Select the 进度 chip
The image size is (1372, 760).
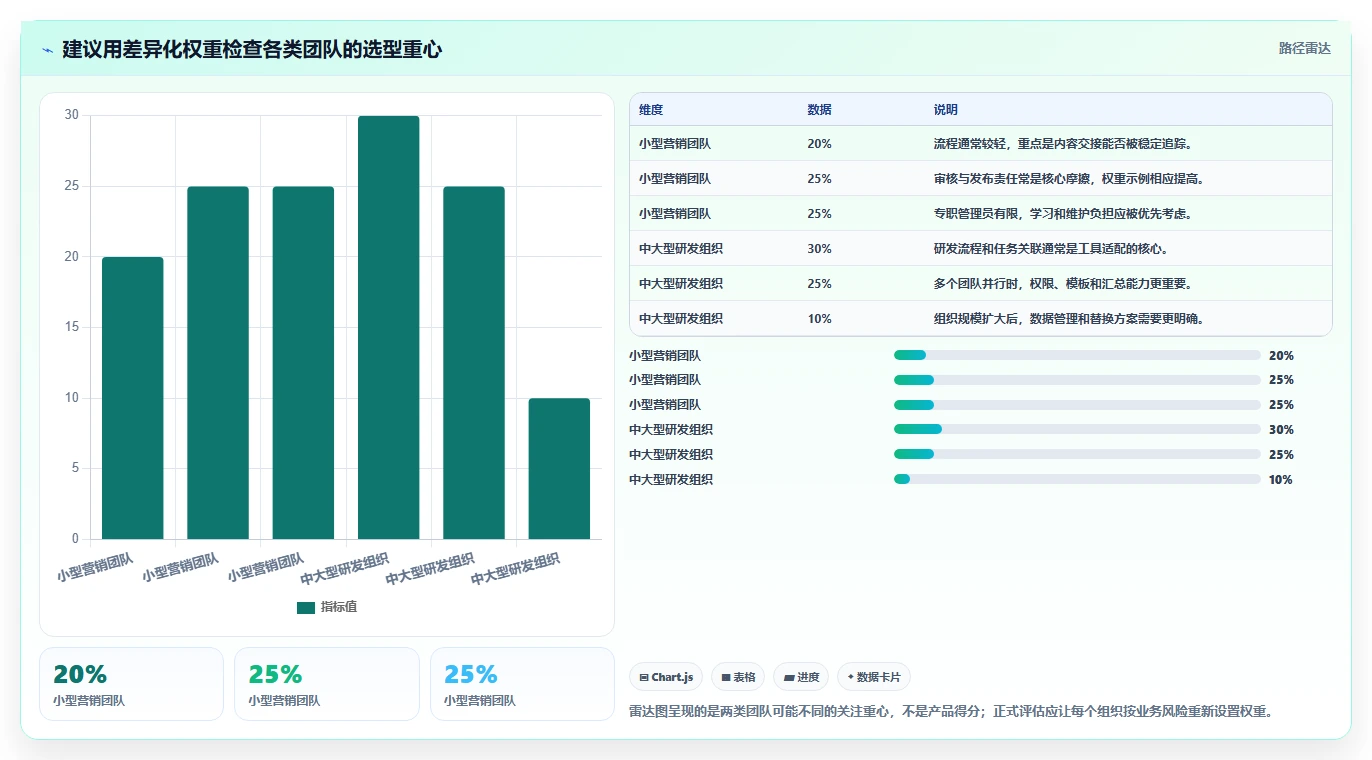(x=801, y=677)
